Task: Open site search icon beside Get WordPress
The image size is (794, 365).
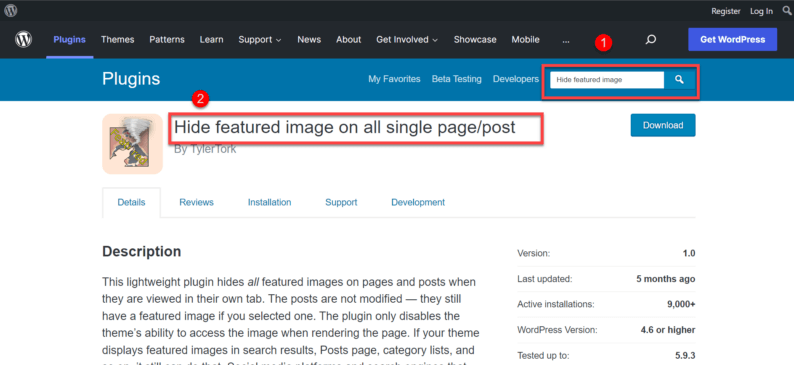Action: click(651, 39)
